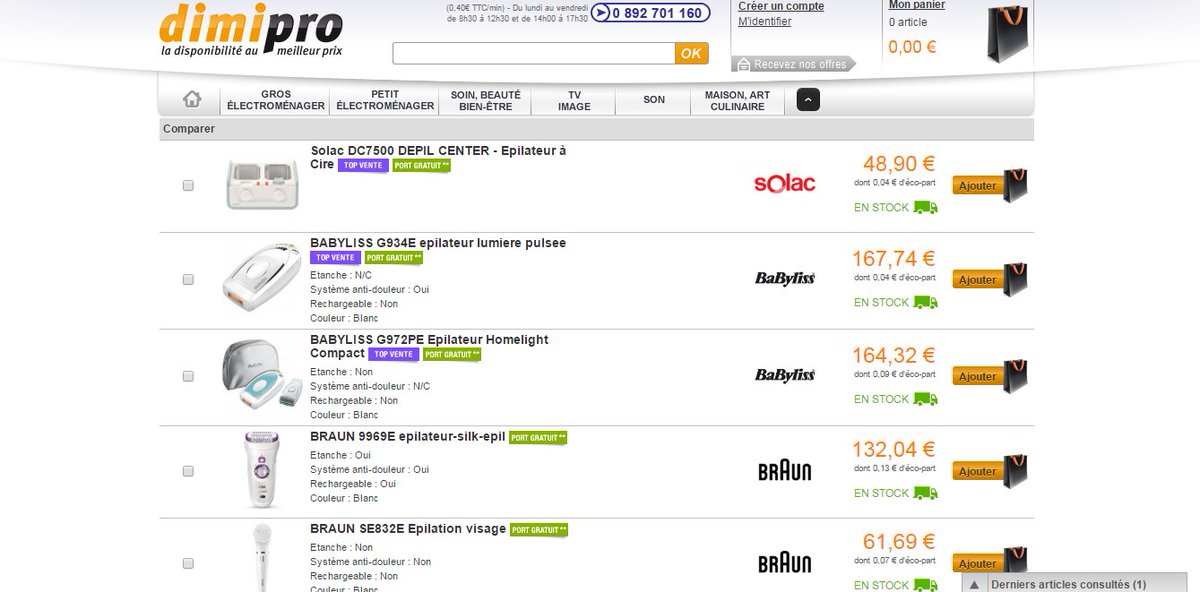Focus the search input field
This screenshot has width=1200, height=592.
(534, 54)
